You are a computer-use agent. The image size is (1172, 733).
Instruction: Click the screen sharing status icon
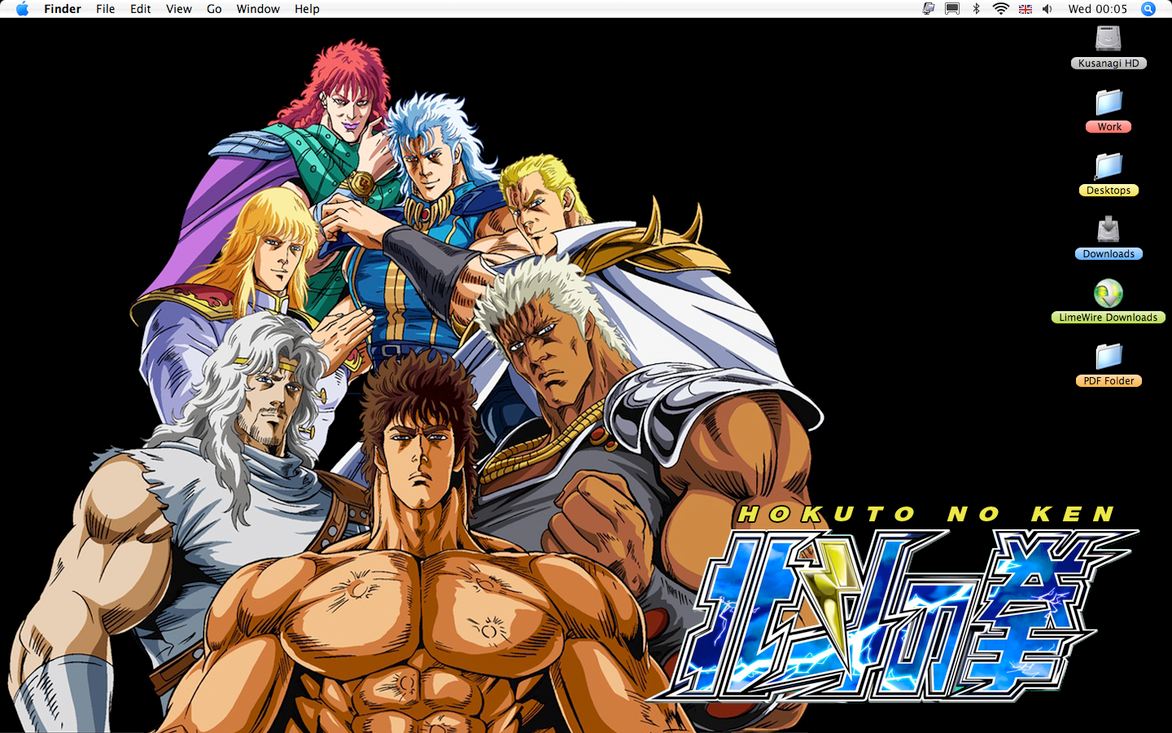point(928,9)
